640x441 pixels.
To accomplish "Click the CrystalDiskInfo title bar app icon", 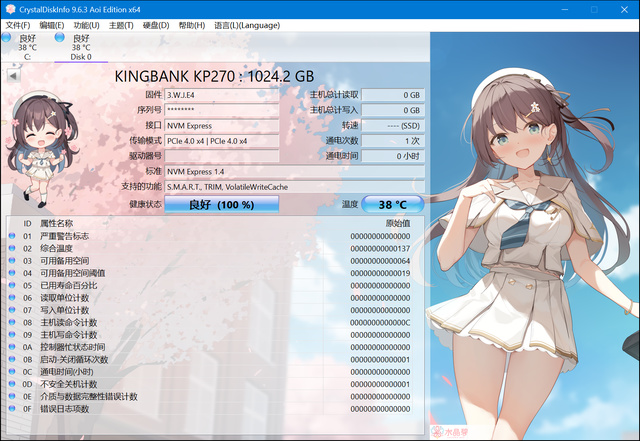I will [x=10, y=9].
